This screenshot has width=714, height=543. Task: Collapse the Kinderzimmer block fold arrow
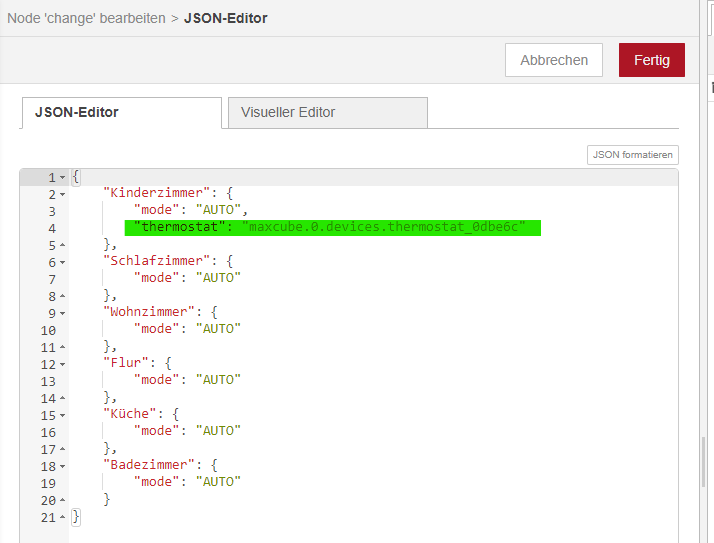pos(62,195)
